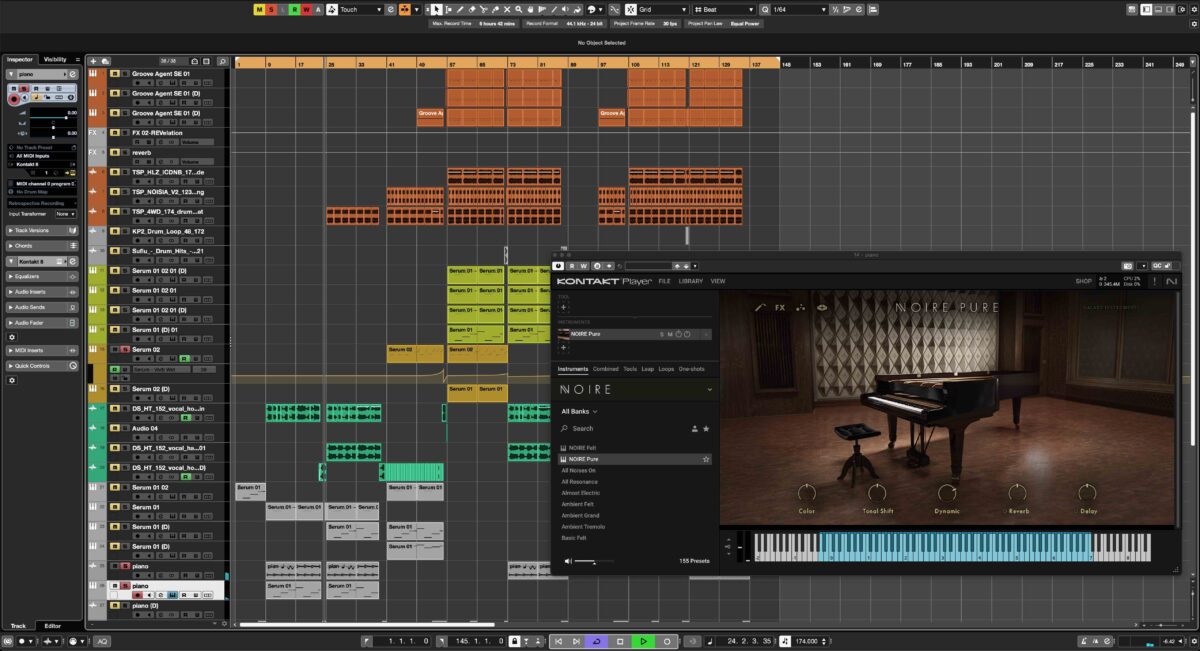
Task: Click the particles icon in NOIRE header
Action: click(x=801, y=307)
